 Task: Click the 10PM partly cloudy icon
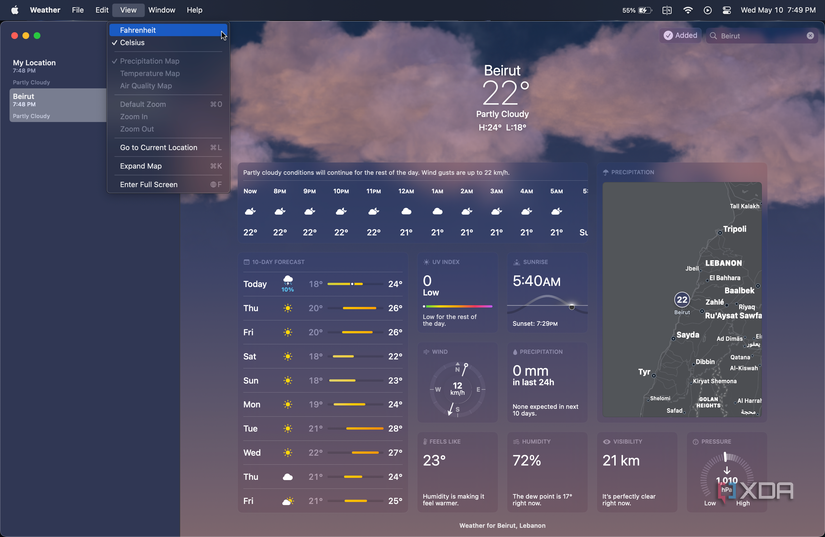(341, 211)
